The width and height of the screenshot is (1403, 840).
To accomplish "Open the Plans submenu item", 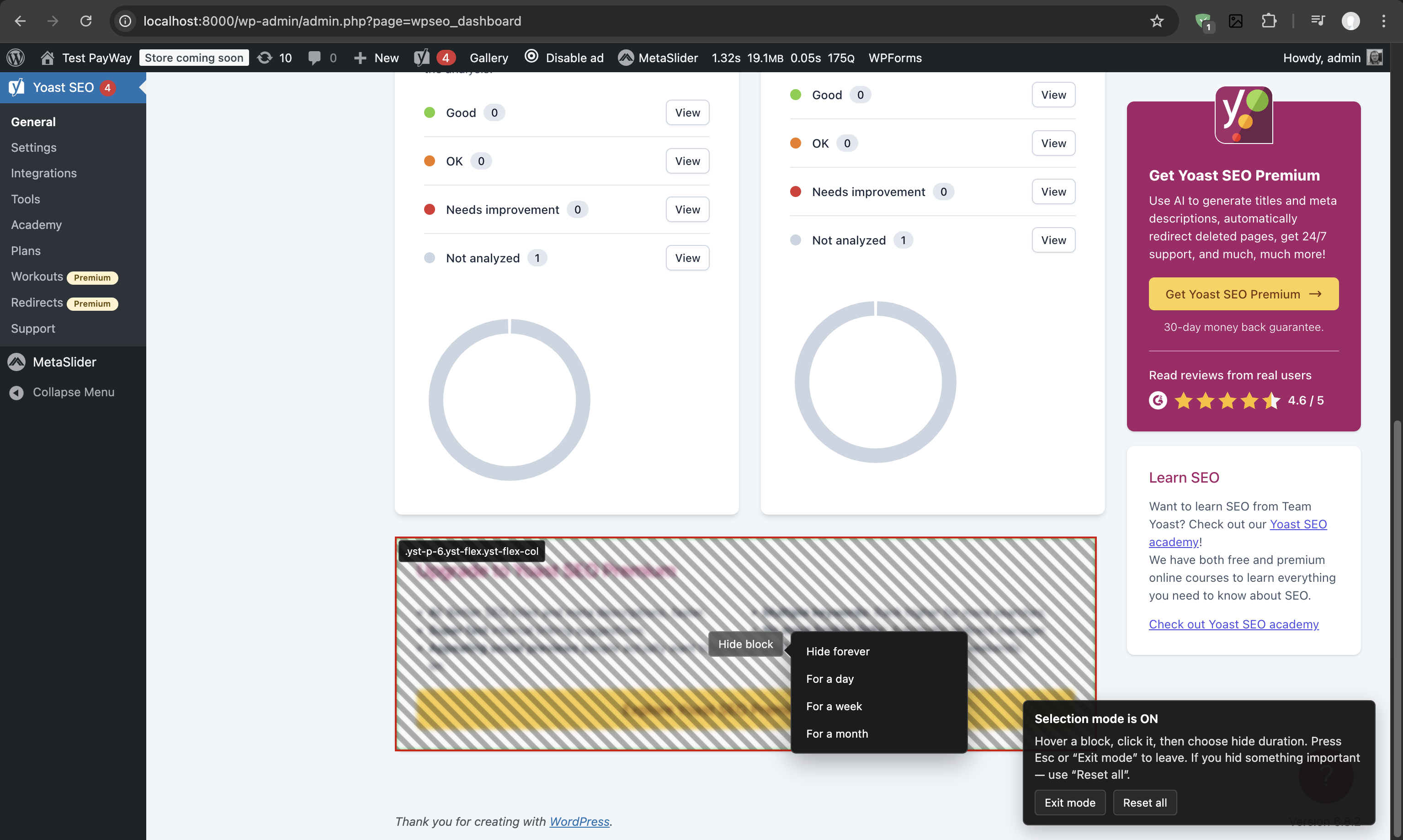I will [x=26, y=251].
